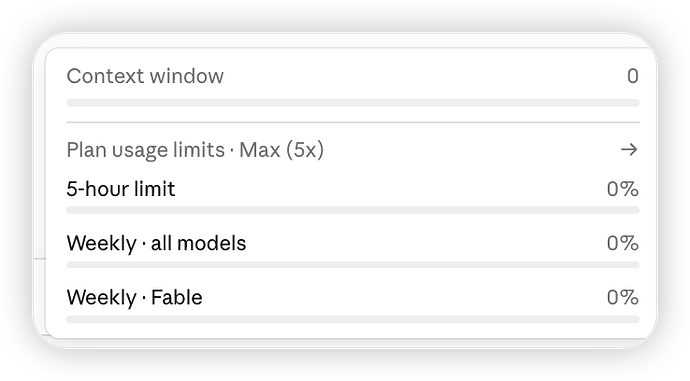
Task: Click the word Fable in the weekly row
Action: [176, 297]
